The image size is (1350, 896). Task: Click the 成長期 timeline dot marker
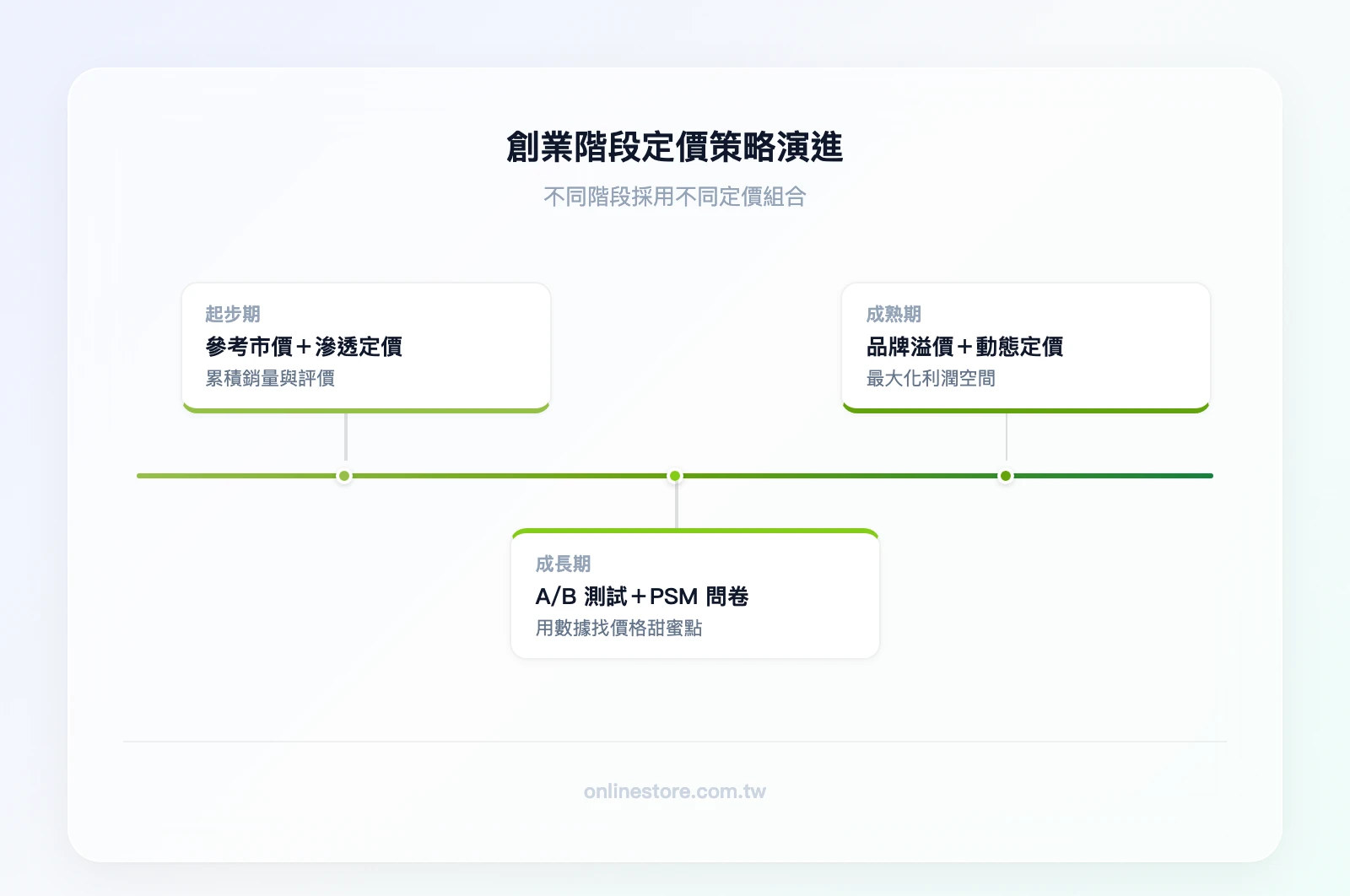[x=674, y=475]
